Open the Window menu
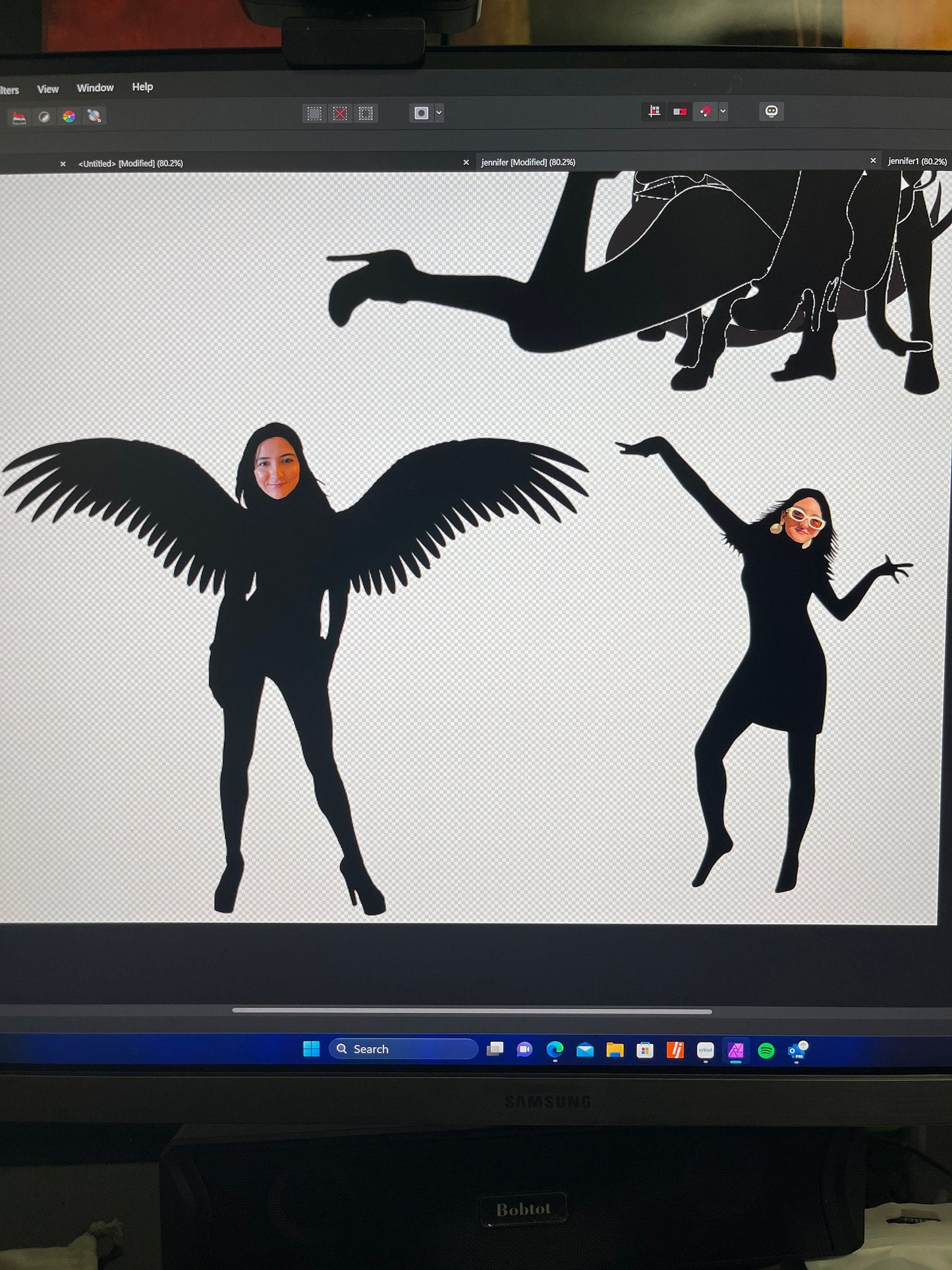 tap(95, 88)
